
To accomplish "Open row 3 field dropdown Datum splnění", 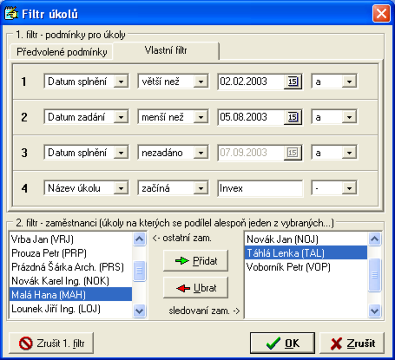I will tap(121, 153).
